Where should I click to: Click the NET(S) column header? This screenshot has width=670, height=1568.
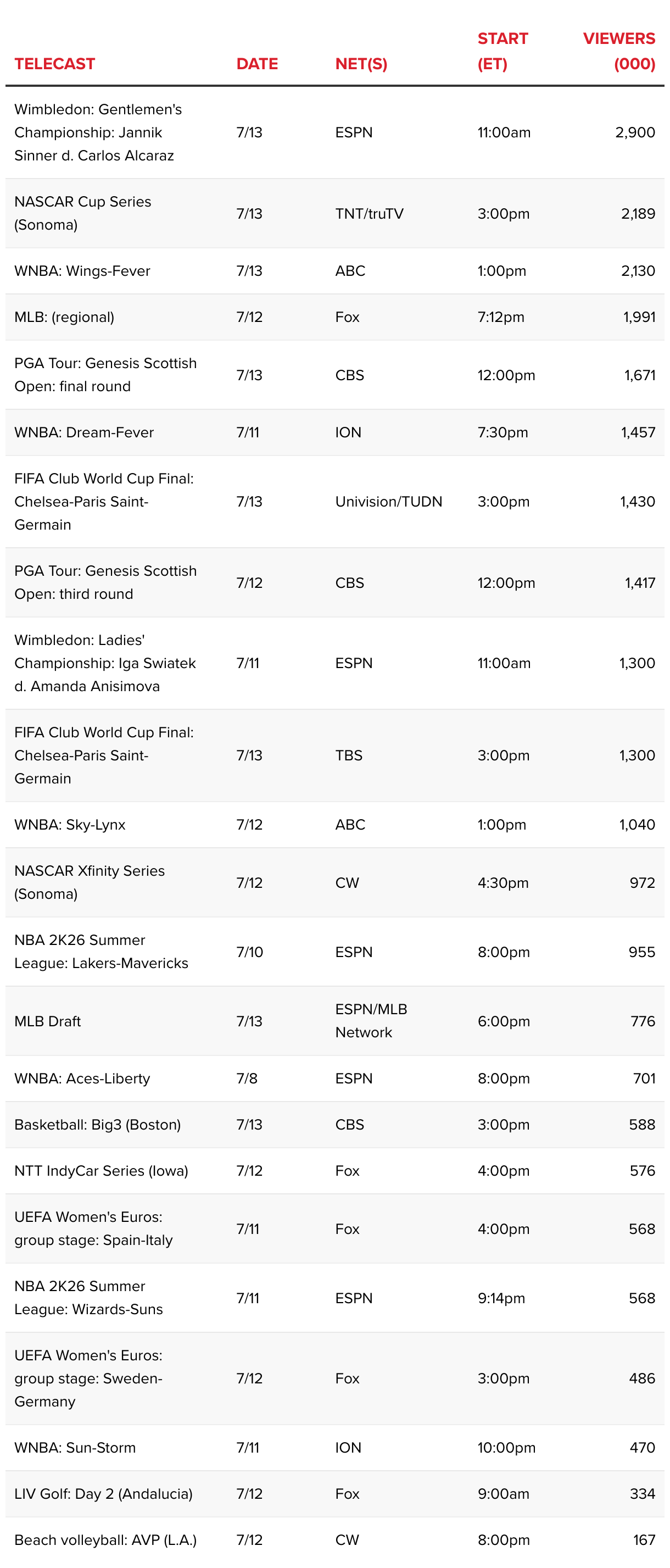tap(361, 64)
